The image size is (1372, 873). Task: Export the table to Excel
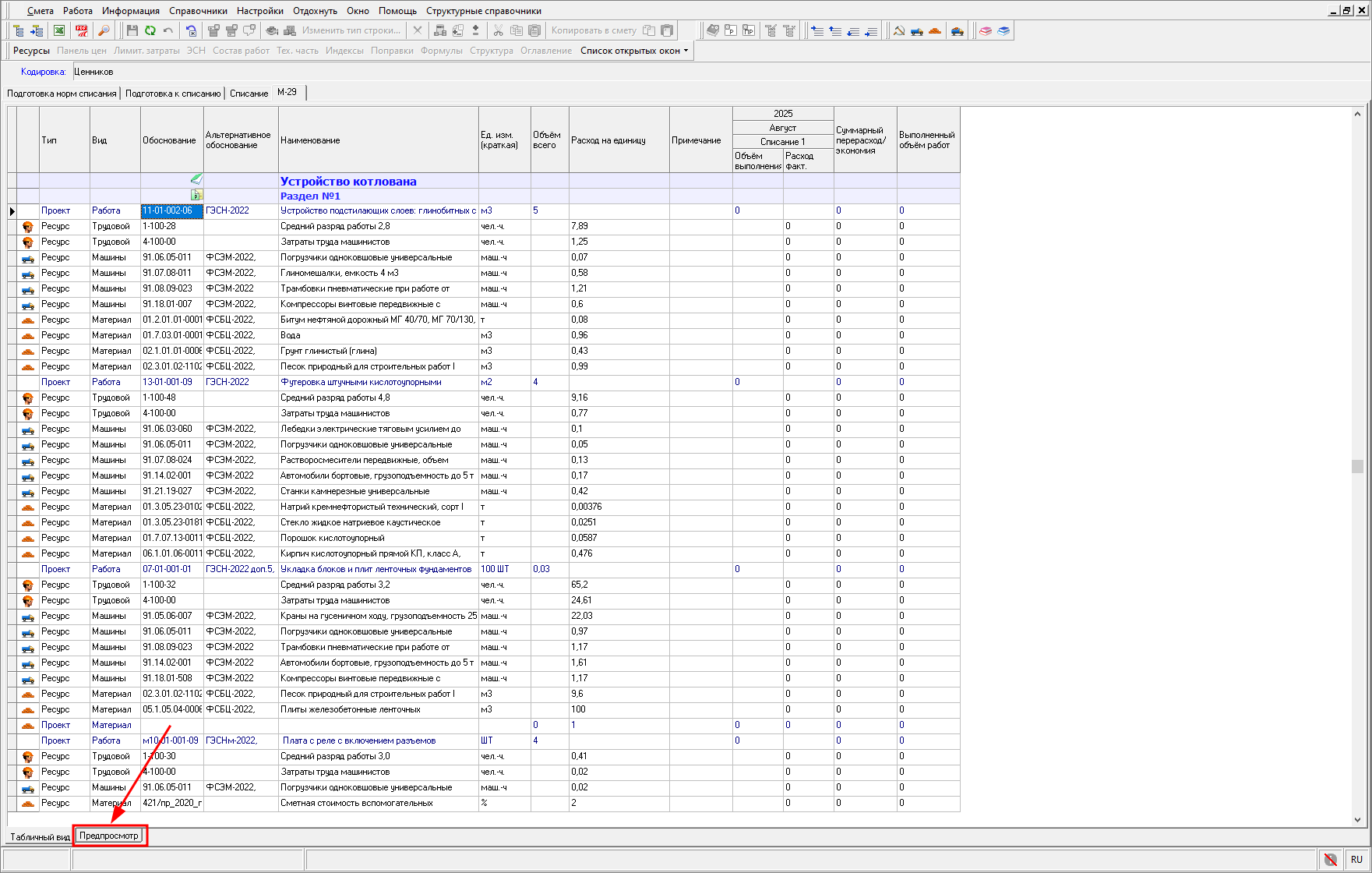pos(59,30)
